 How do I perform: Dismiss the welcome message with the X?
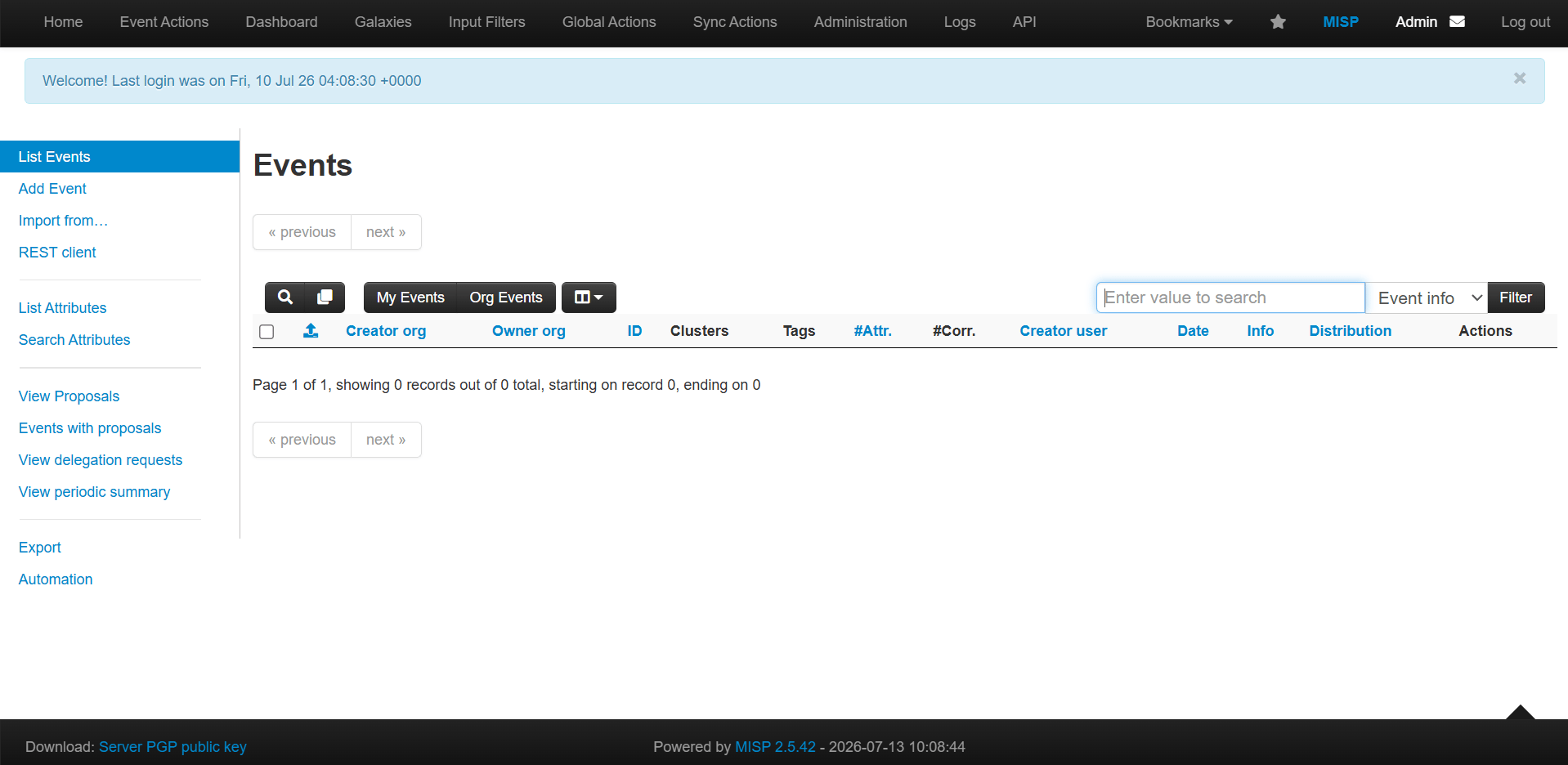click(x=1520, y=78)
